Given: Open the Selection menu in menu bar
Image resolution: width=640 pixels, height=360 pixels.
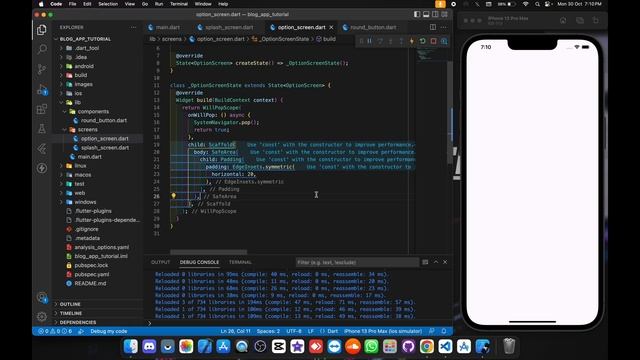Looking at the screenshot, I should pyautogui.click(x=108, y=4).
